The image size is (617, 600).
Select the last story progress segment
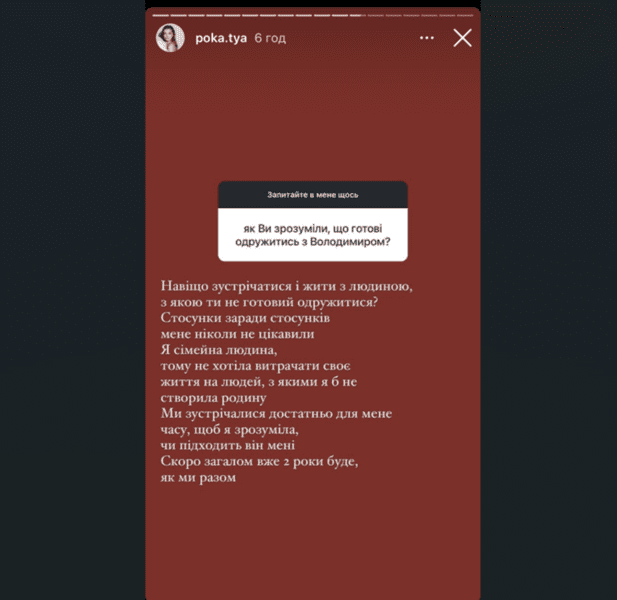pyautogui.click(x=465, y=15)
